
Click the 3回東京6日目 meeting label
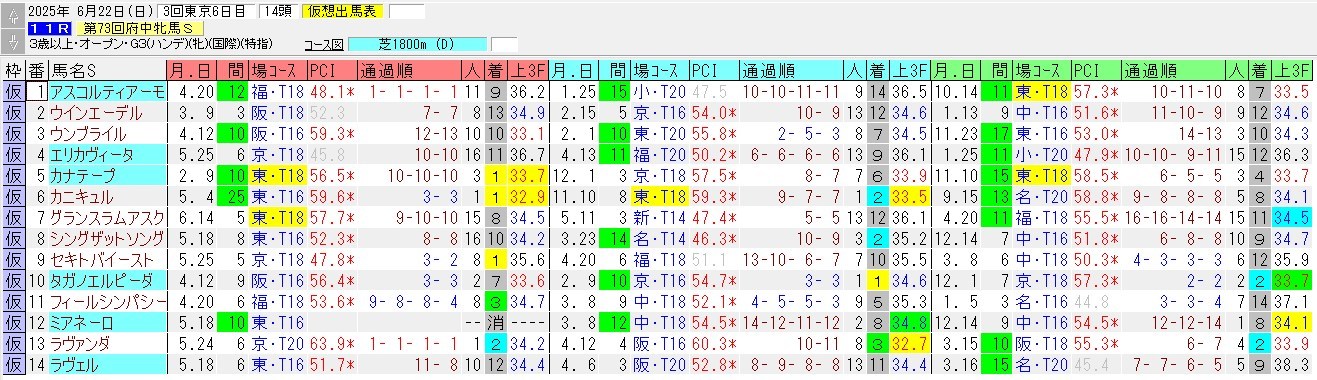click(207, 12)
